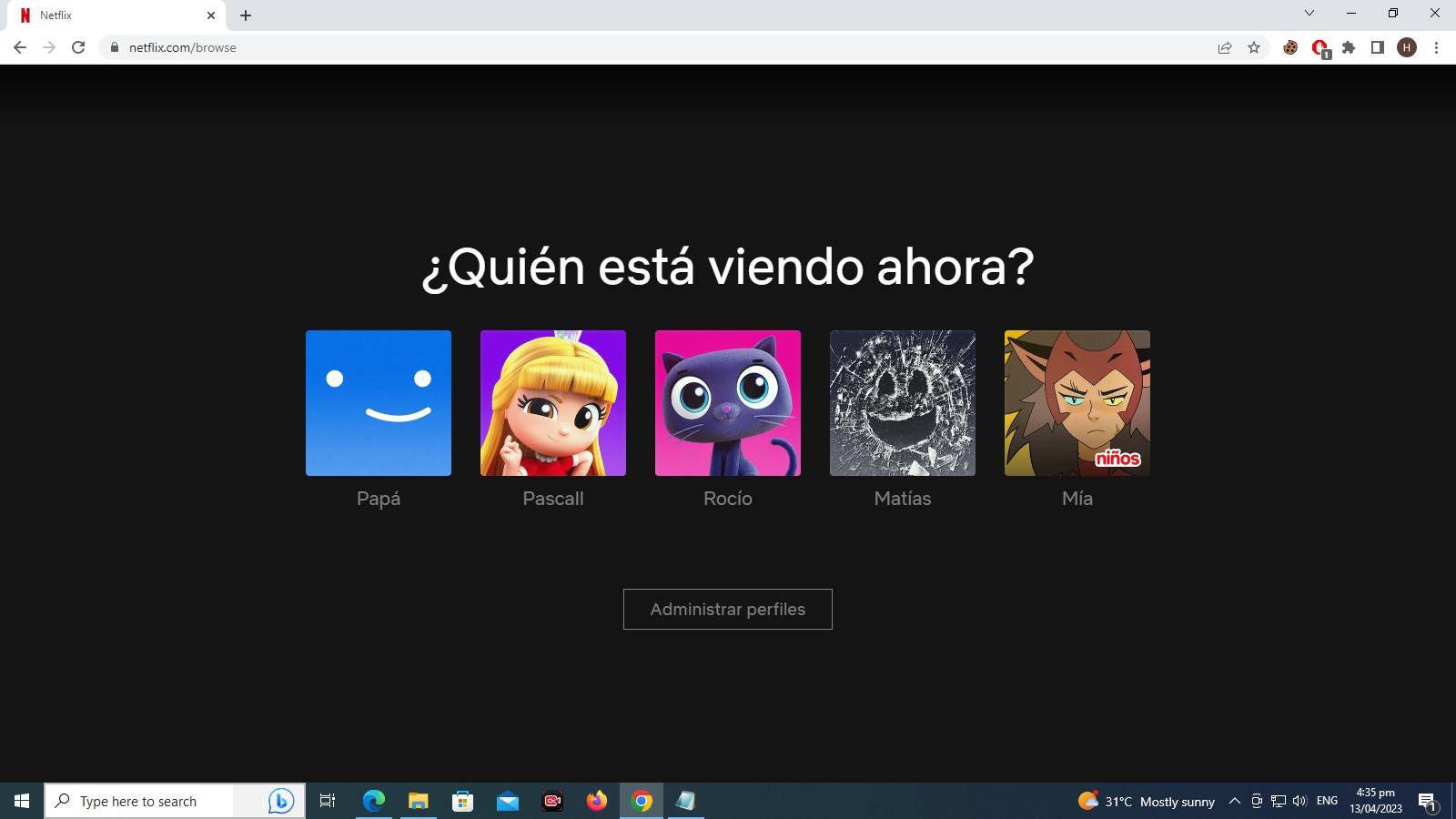Click the Rocío profile name
This screenshot has width=1456, height=819.
[x=728, y=499]
